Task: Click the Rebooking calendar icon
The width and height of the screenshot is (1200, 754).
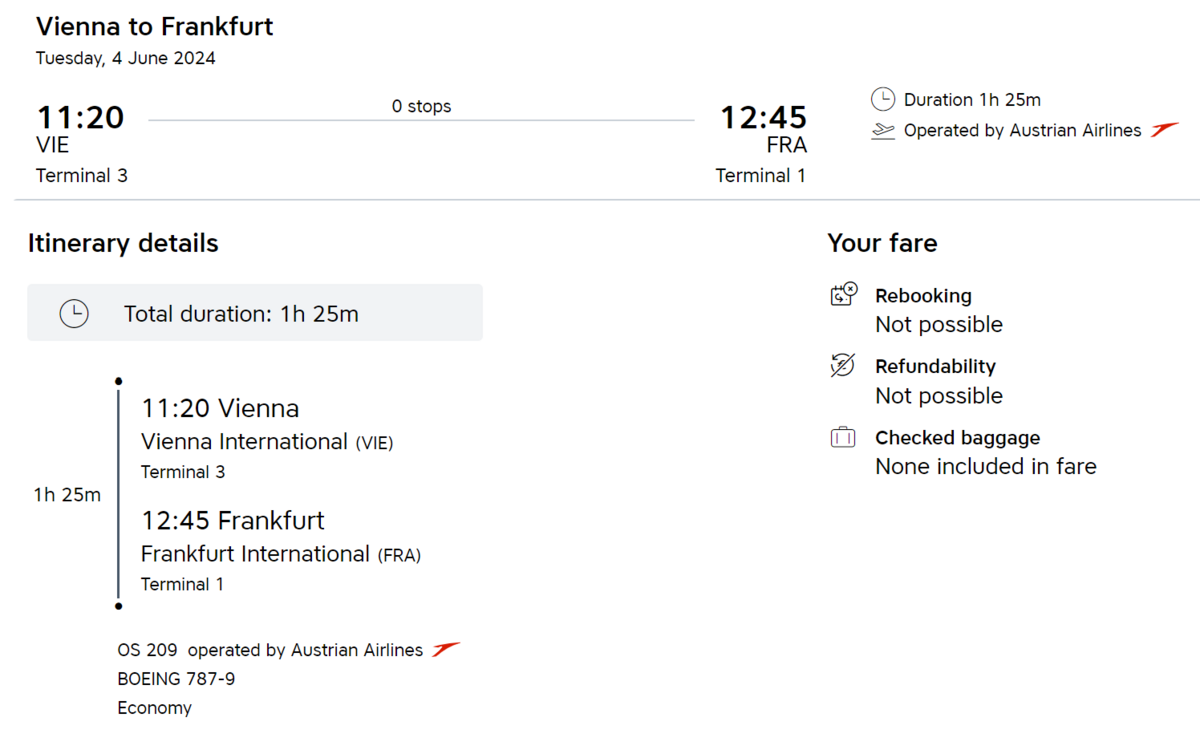Action: 844,294
